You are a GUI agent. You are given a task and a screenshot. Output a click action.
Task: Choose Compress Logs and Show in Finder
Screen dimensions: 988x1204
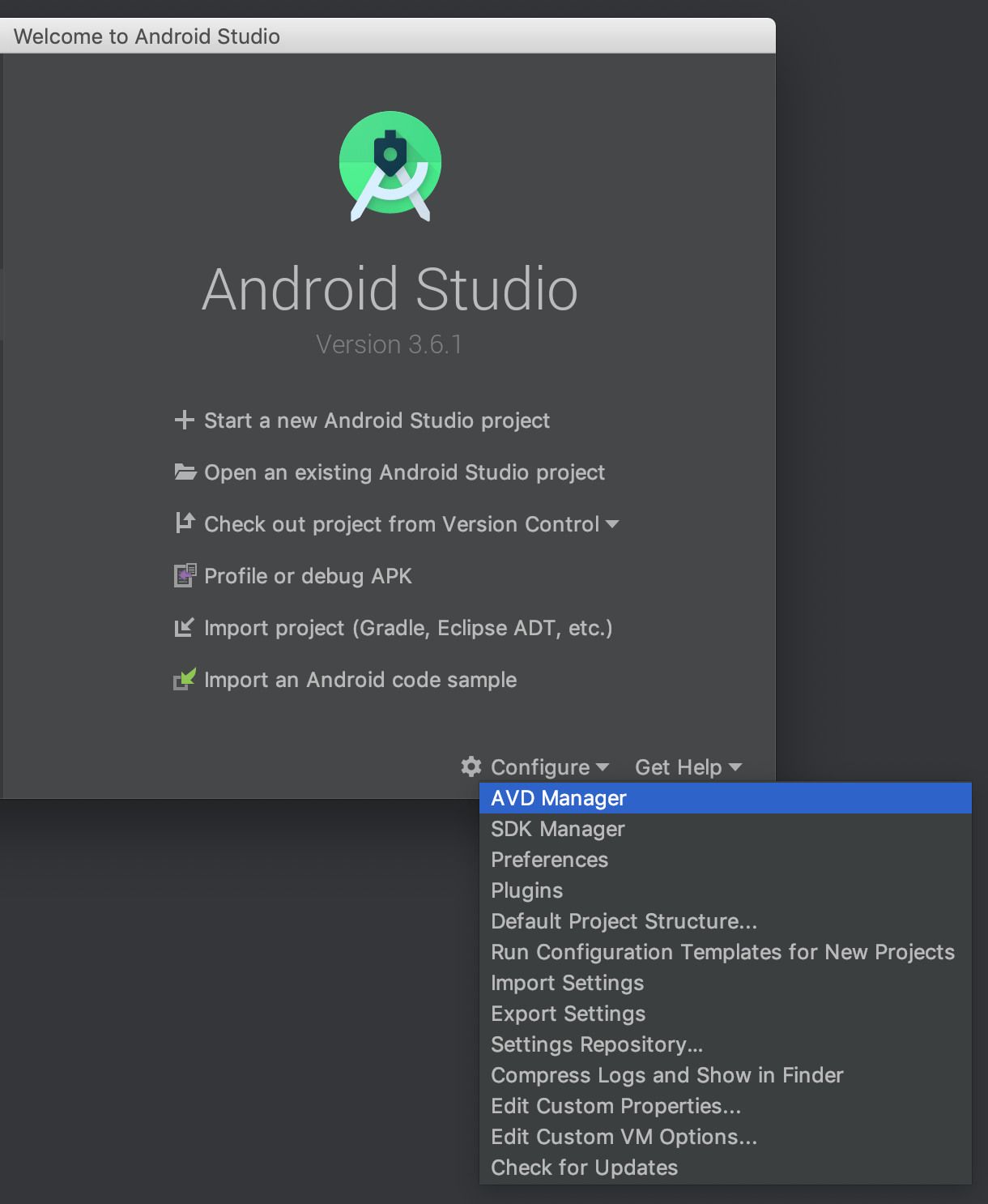point(726,1075)
